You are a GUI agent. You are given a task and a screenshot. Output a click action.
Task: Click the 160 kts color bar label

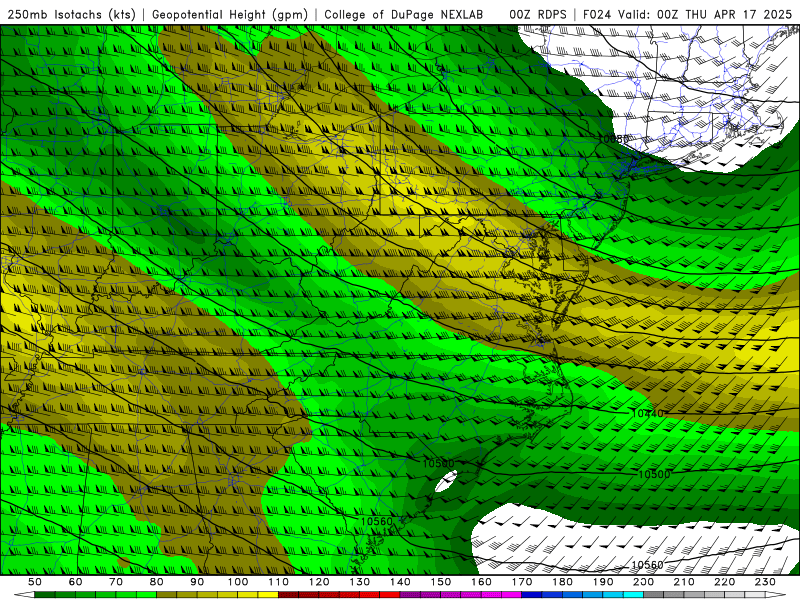coord(481,582)
